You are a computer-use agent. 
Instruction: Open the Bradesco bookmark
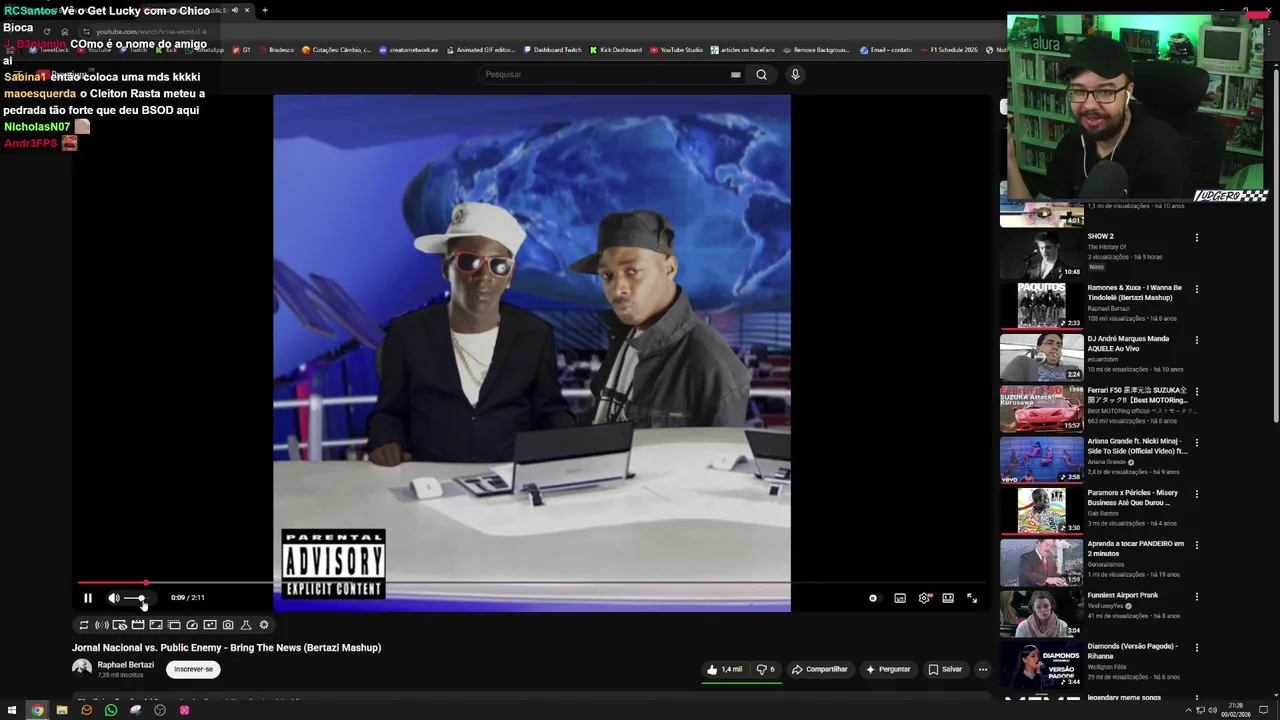coord(276,50)
